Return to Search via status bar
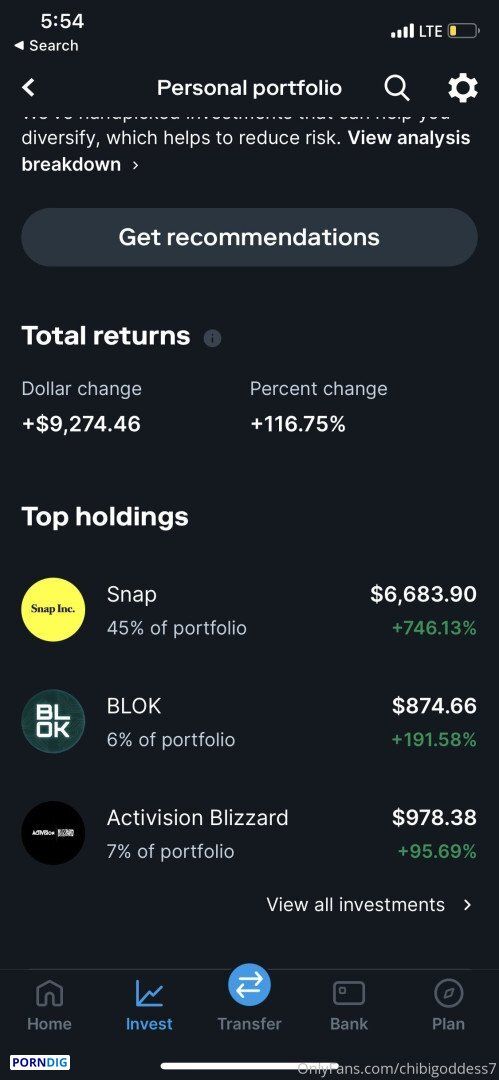The image size is (499, 1080). click(46, 46)
